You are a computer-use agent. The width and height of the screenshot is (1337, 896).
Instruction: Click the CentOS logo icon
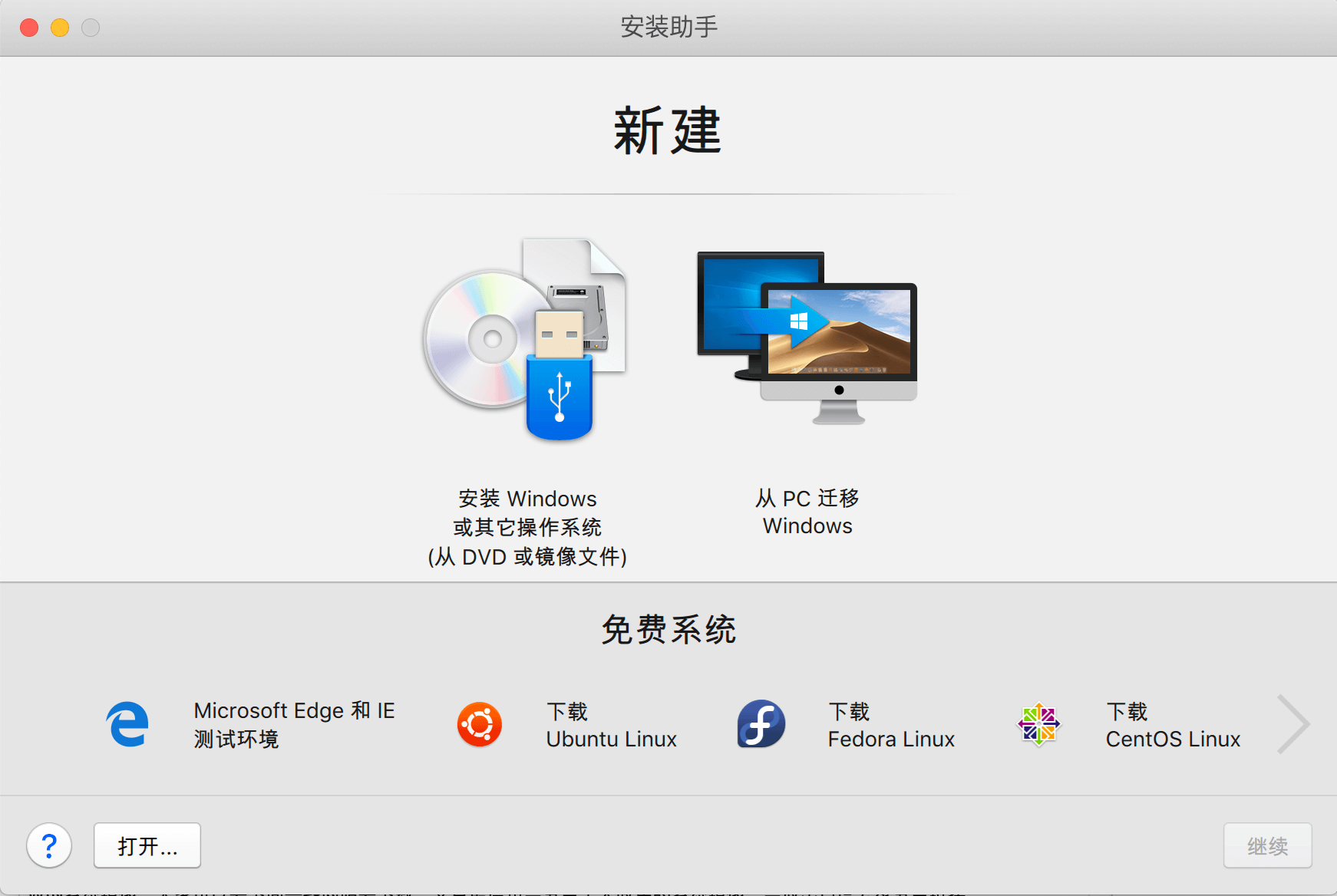point(1039,724)
